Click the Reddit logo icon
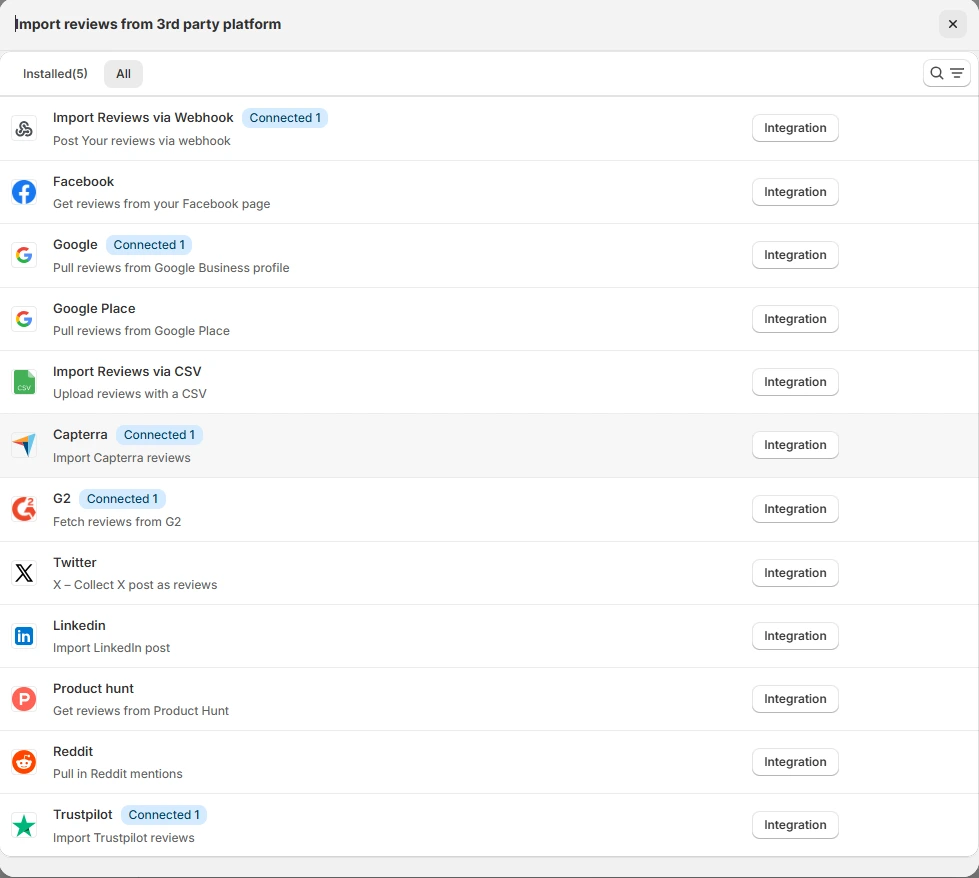 coord(24,762)
